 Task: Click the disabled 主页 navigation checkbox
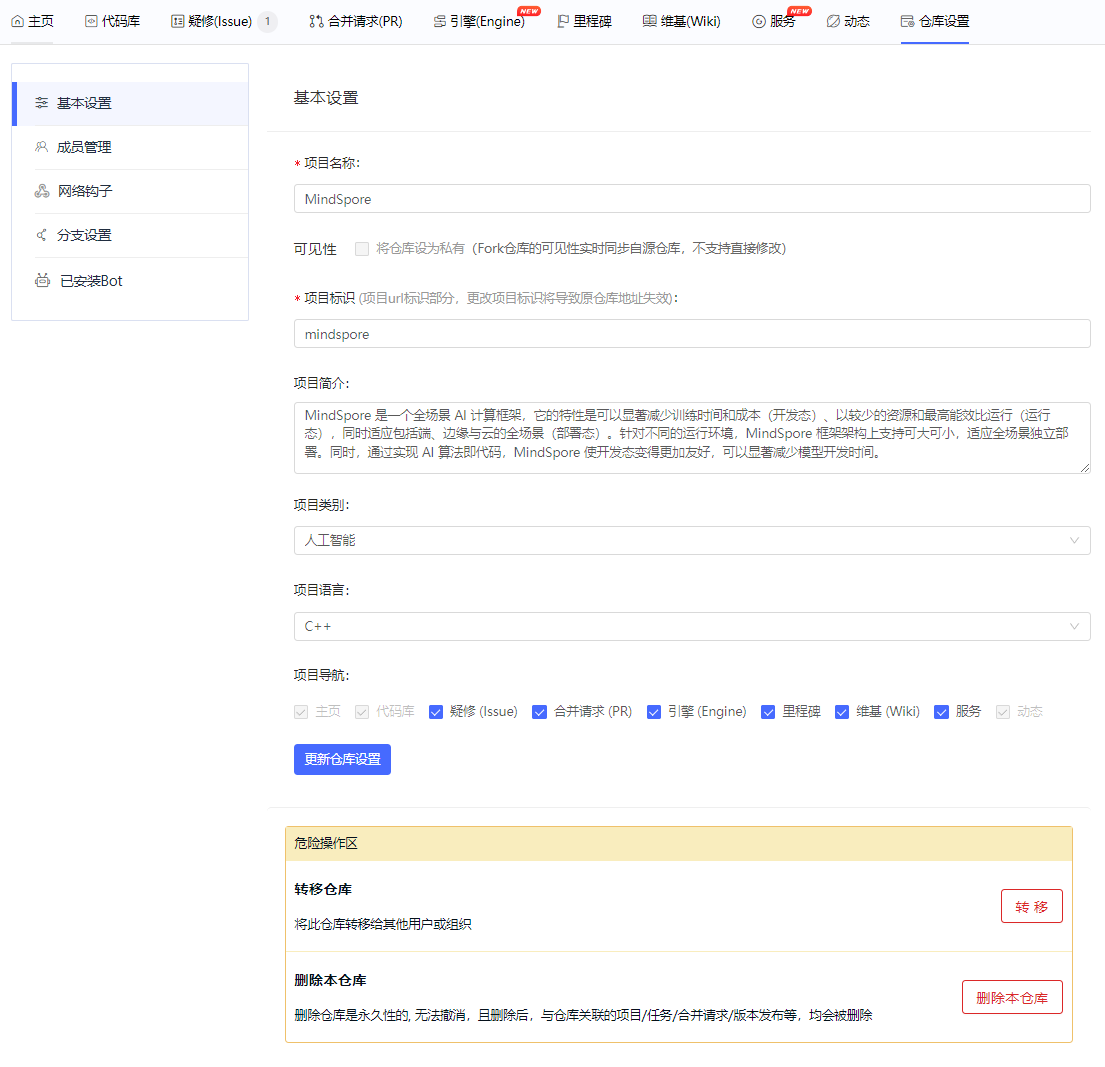coord(301,712)
